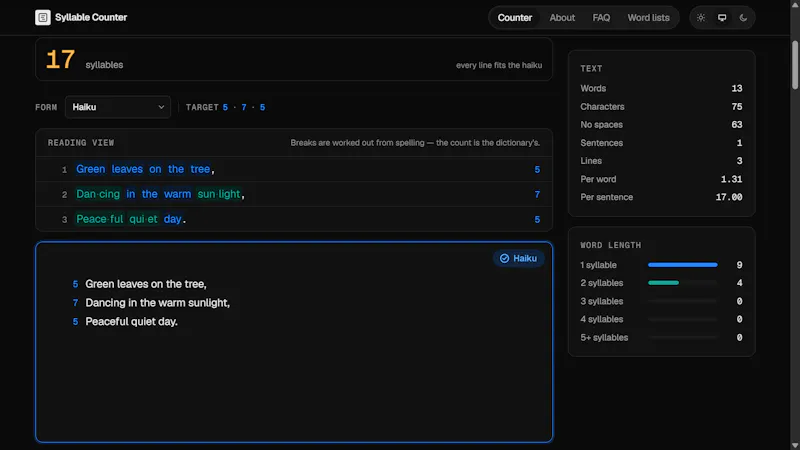Click the TARGET 5 · 7 · 5 label

[x=226, y=107]
